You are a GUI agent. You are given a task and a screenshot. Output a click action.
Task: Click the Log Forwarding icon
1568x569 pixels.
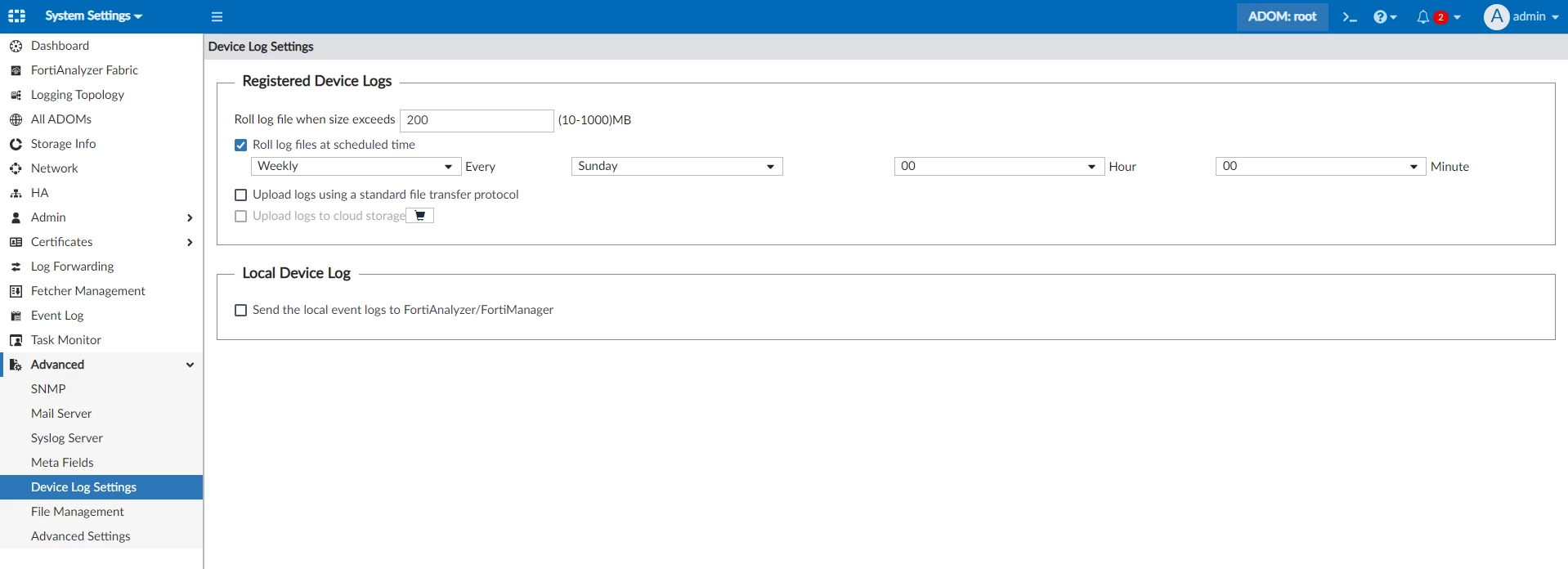[x=16, y=267]
